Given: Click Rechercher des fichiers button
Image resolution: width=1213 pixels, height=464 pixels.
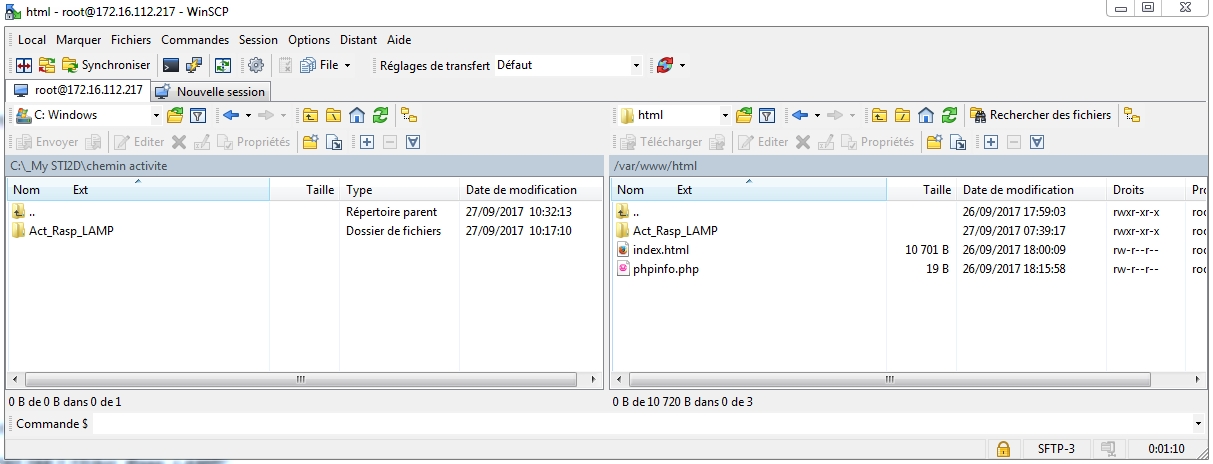Looking at the screenshot, I should point(1041,115).
